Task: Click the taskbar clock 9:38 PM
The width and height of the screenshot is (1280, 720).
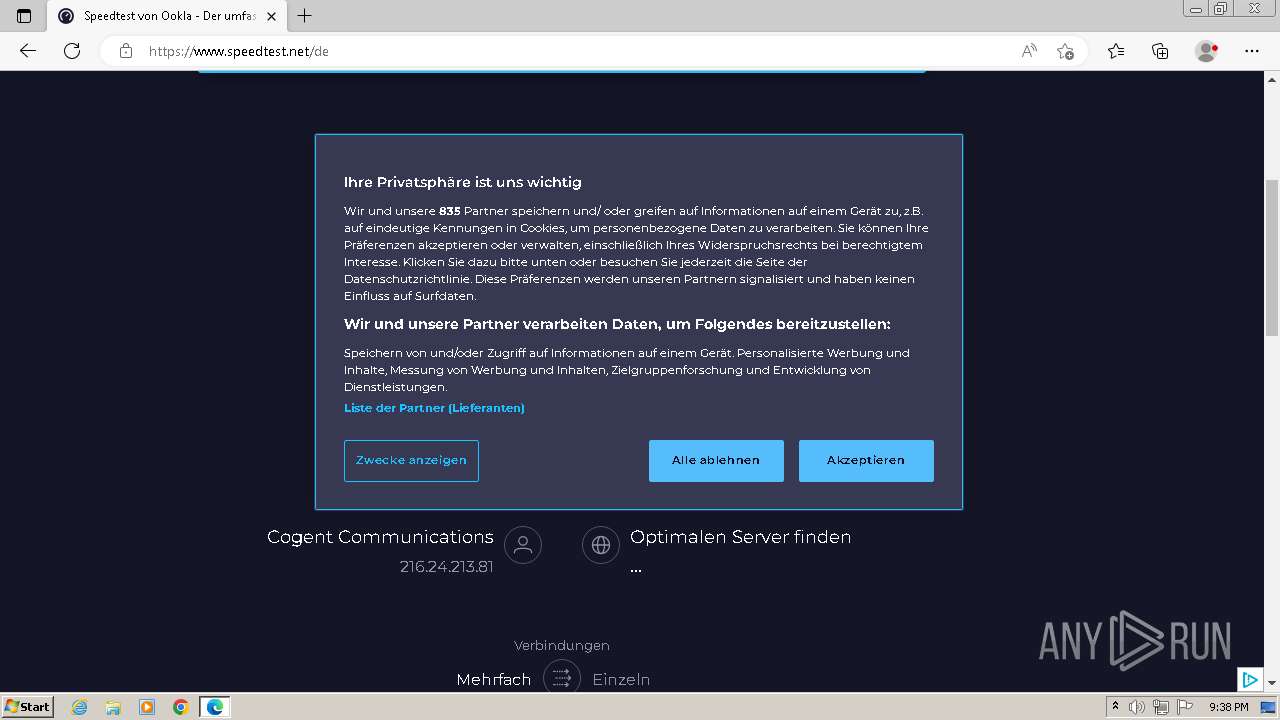Action: (1228, 707)
